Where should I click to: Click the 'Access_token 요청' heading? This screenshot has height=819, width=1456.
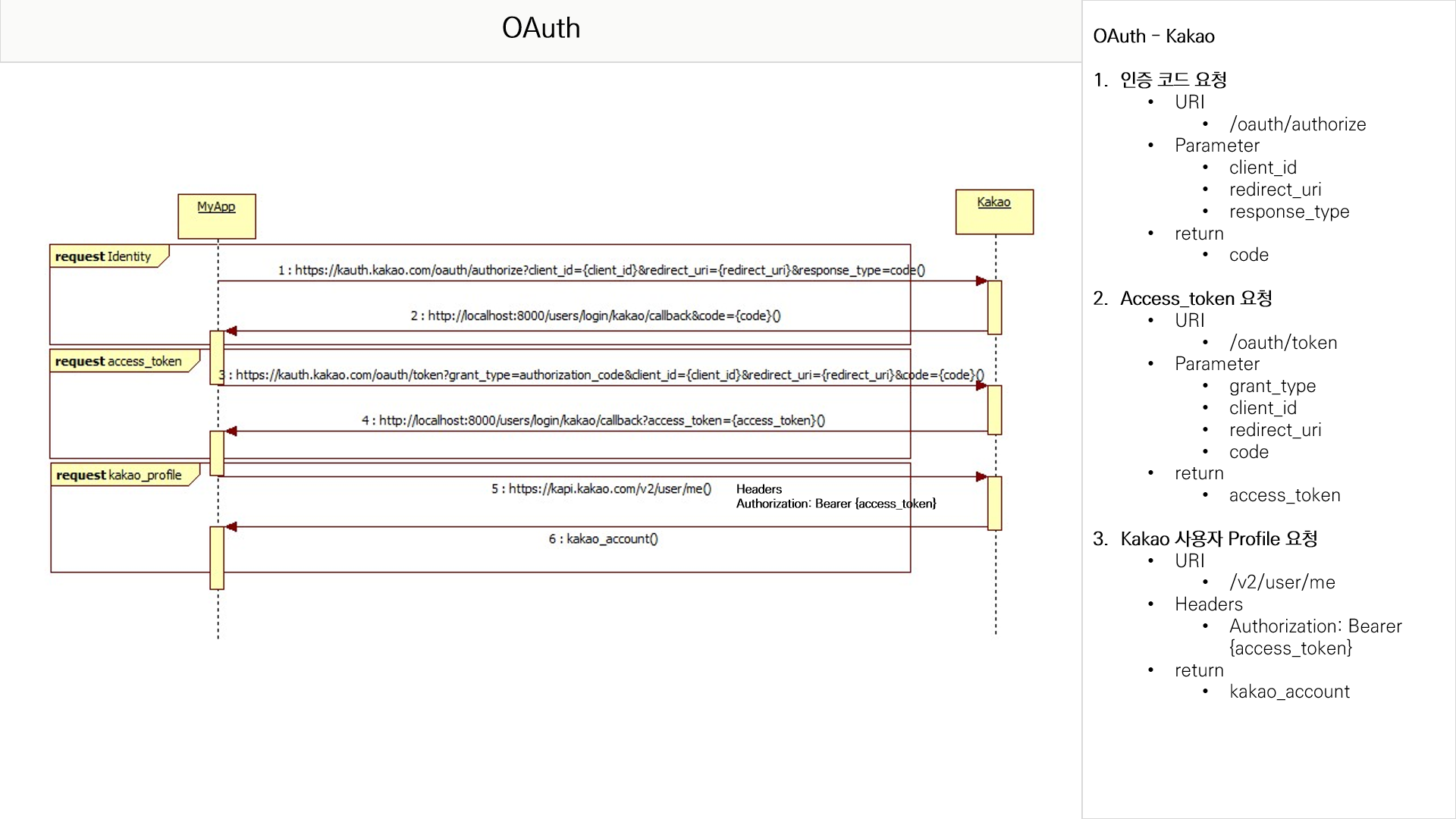click(1196, 298)
